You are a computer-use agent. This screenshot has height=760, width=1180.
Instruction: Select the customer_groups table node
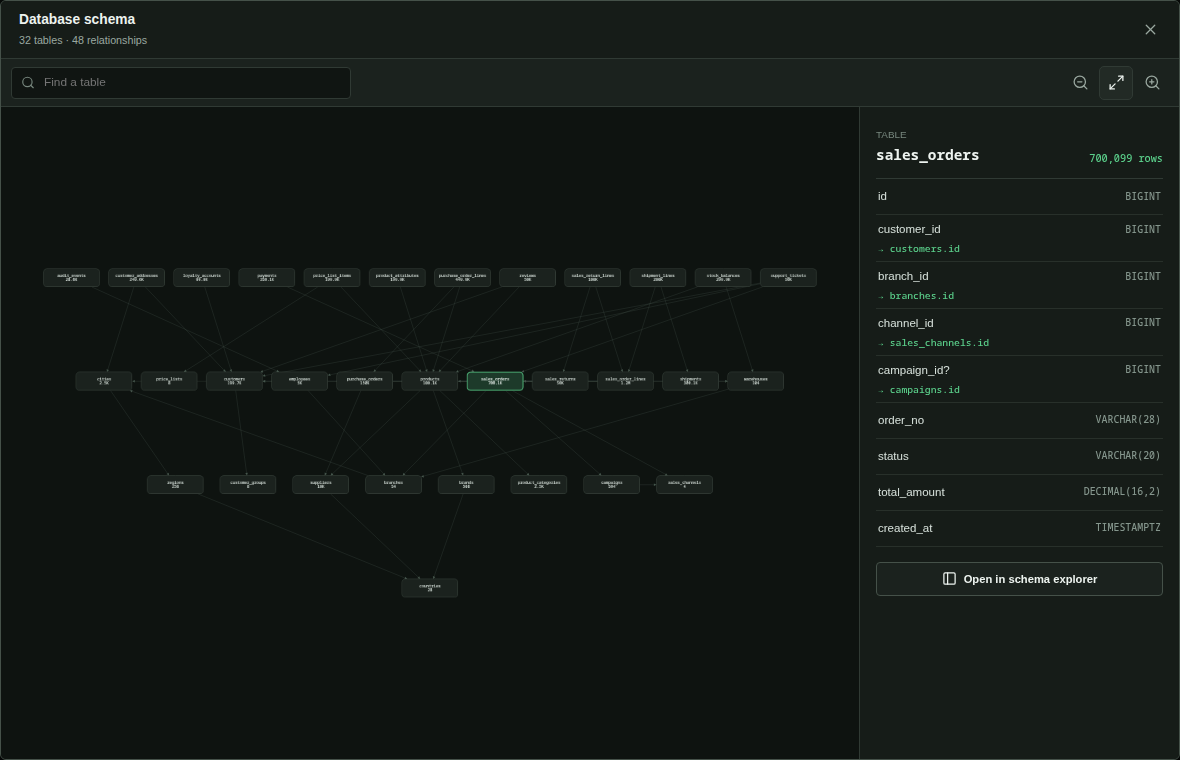pyautogui.click(x=248, y=485)
